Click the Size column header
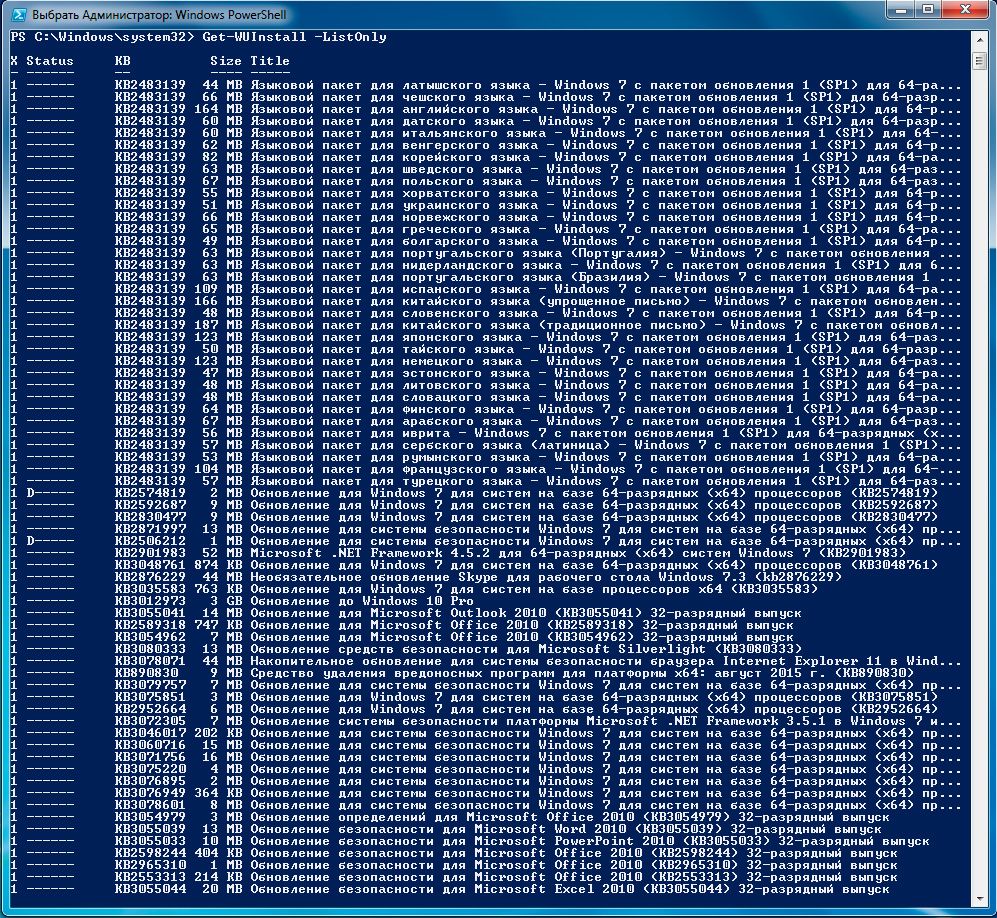997x918 pixels. [x=226, y=61]
